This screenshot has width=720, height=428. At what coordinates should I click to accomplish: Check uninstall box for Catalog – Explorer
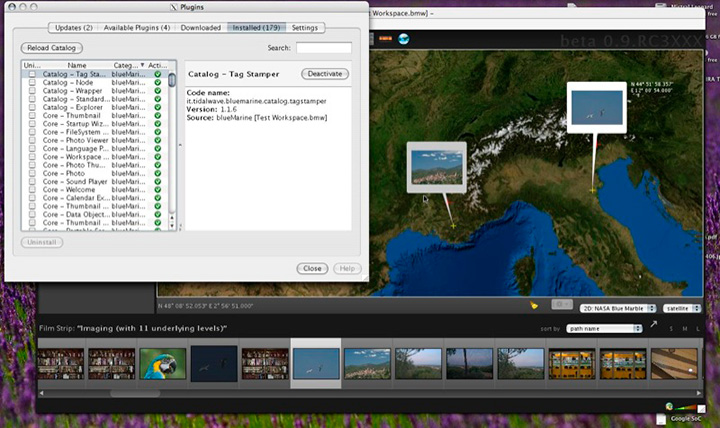coord(32,107)
